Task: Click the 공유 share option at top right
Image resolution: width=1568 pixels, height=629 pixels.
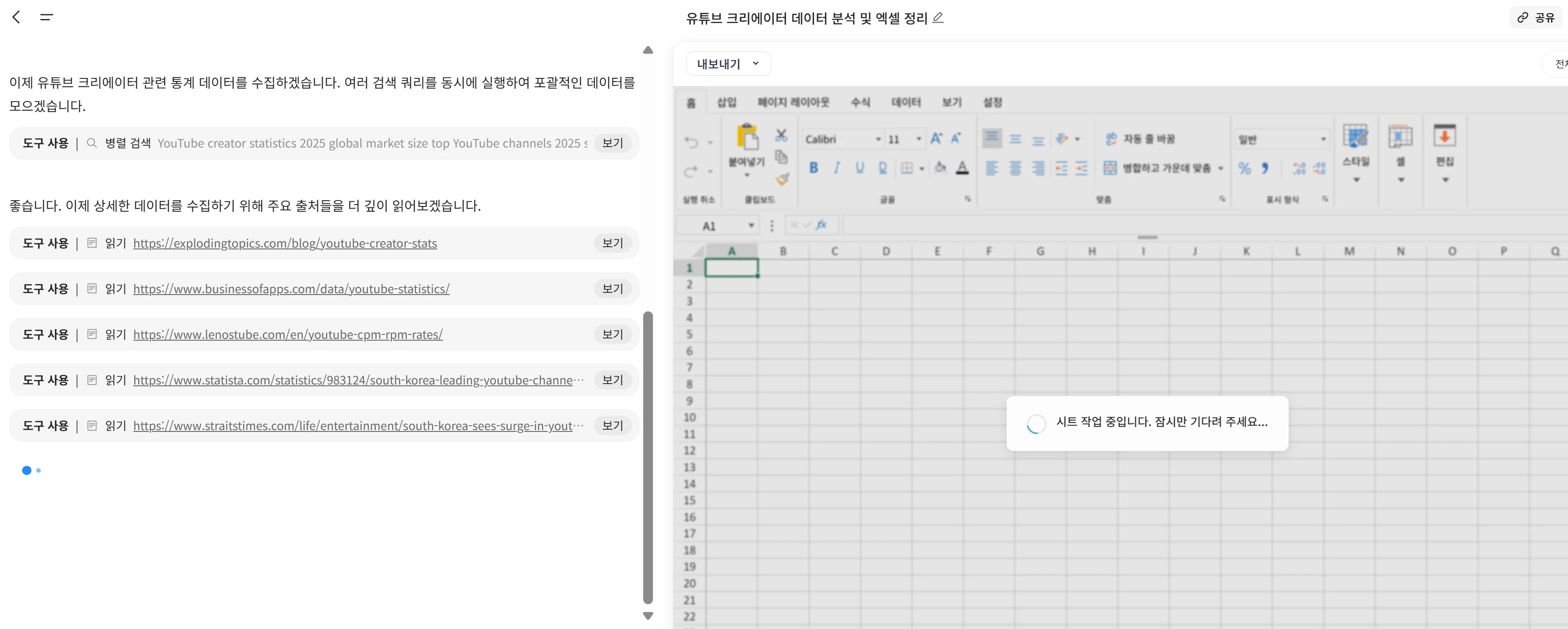Action: tap(1535, 17)
